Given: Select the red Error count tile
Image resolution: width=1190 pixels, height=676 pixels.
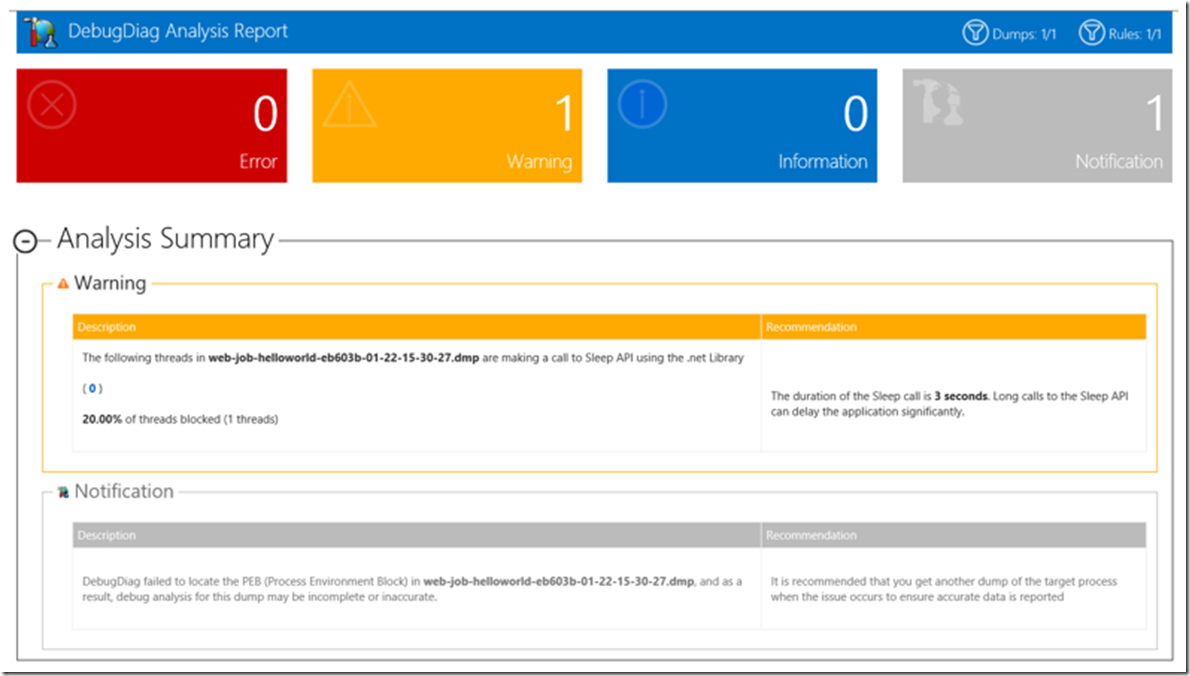Looking at the screenshot, I should click(x=152, y=126).
